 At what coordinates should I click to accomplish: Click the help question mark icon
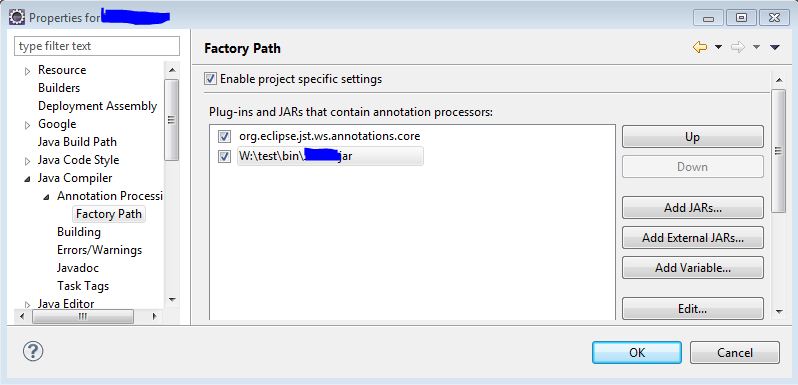point(33,351)
